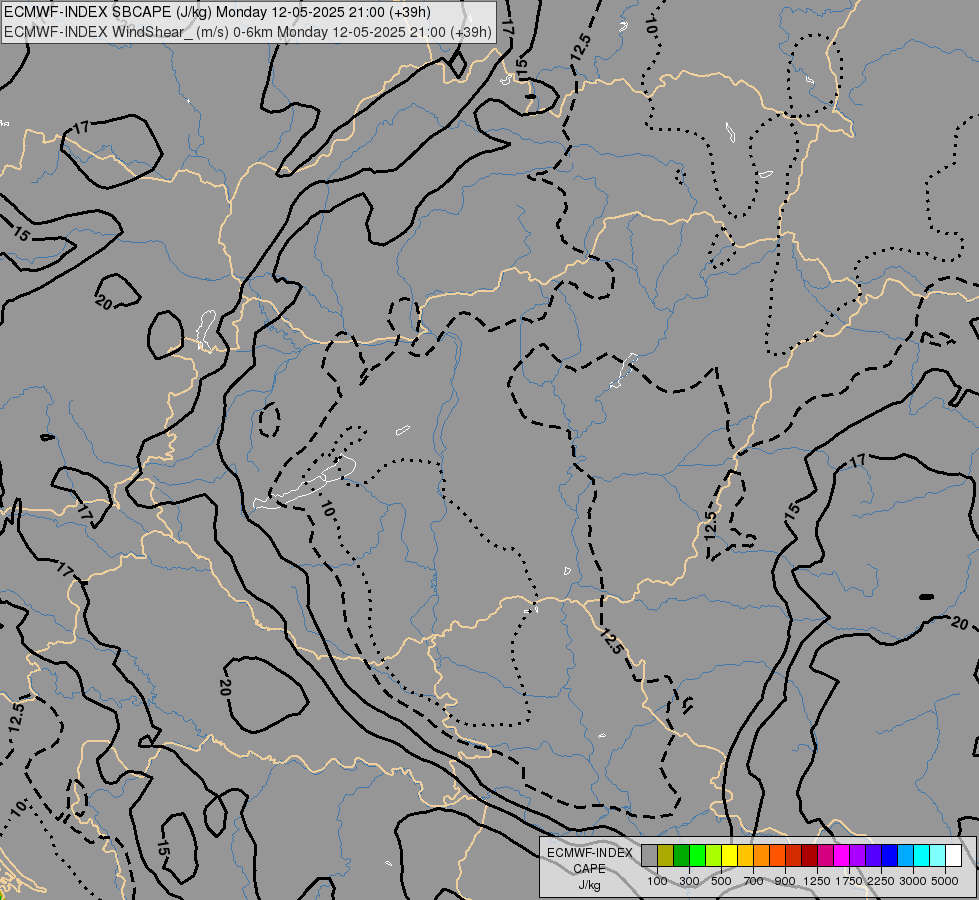The image size is (979, 900).
Task: Click the 'CAPE' legend label
Action: pos(589,869)
